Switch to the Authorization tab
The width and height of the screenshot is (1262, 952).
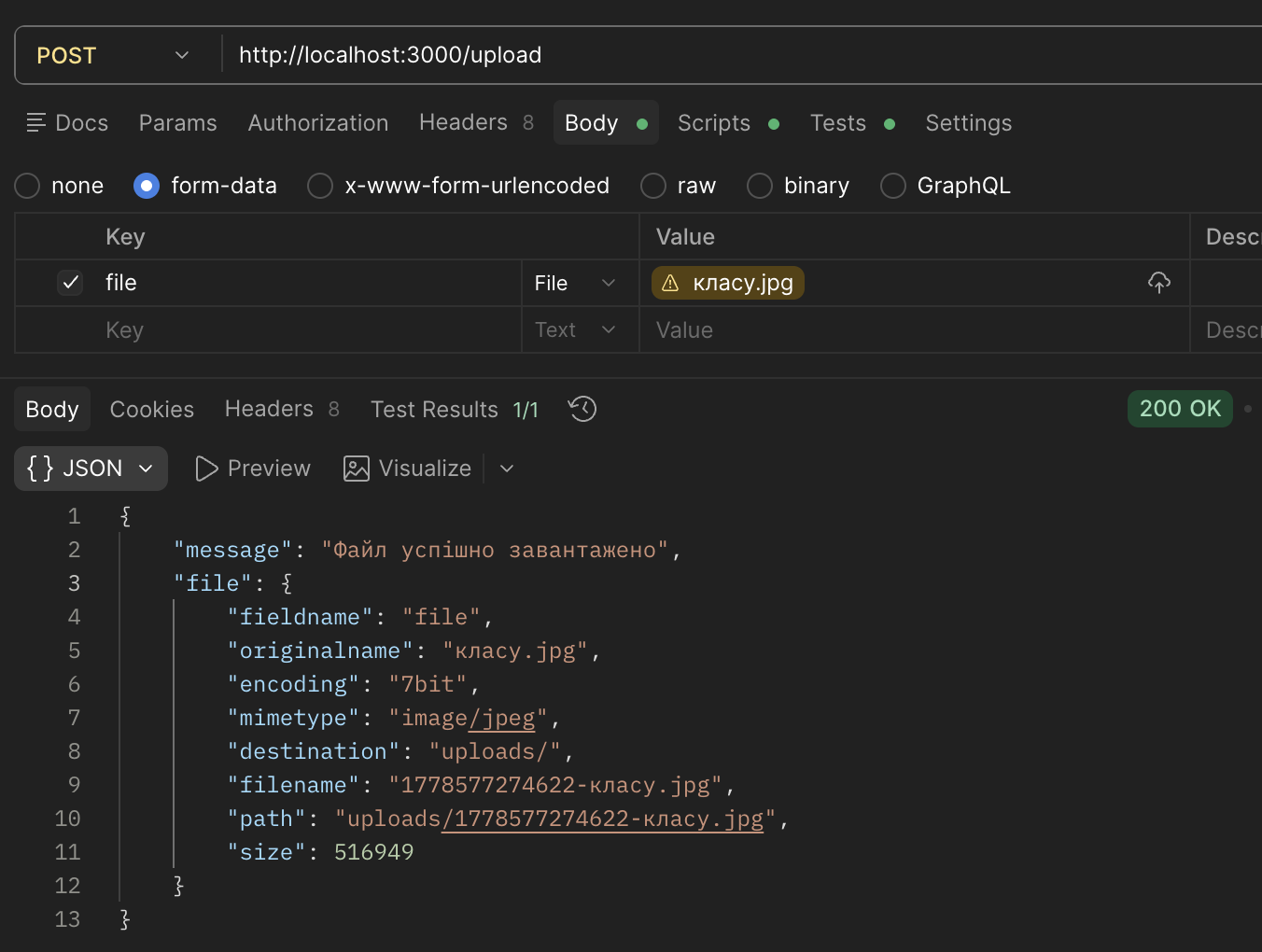click(318, 122)
